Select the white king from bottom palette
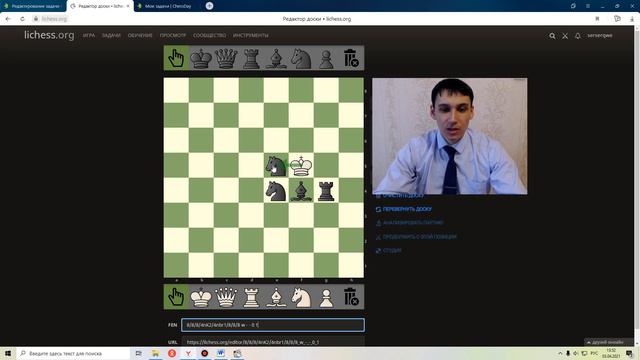The height and width of the screenshot is (360, 640). [x=201, y=297]
